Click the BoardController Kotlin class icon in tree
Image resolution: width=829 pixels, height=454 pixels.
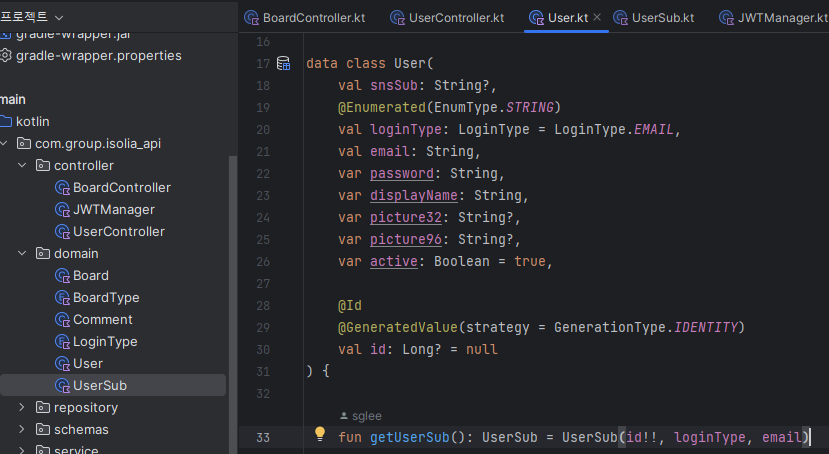pos(62,188)
